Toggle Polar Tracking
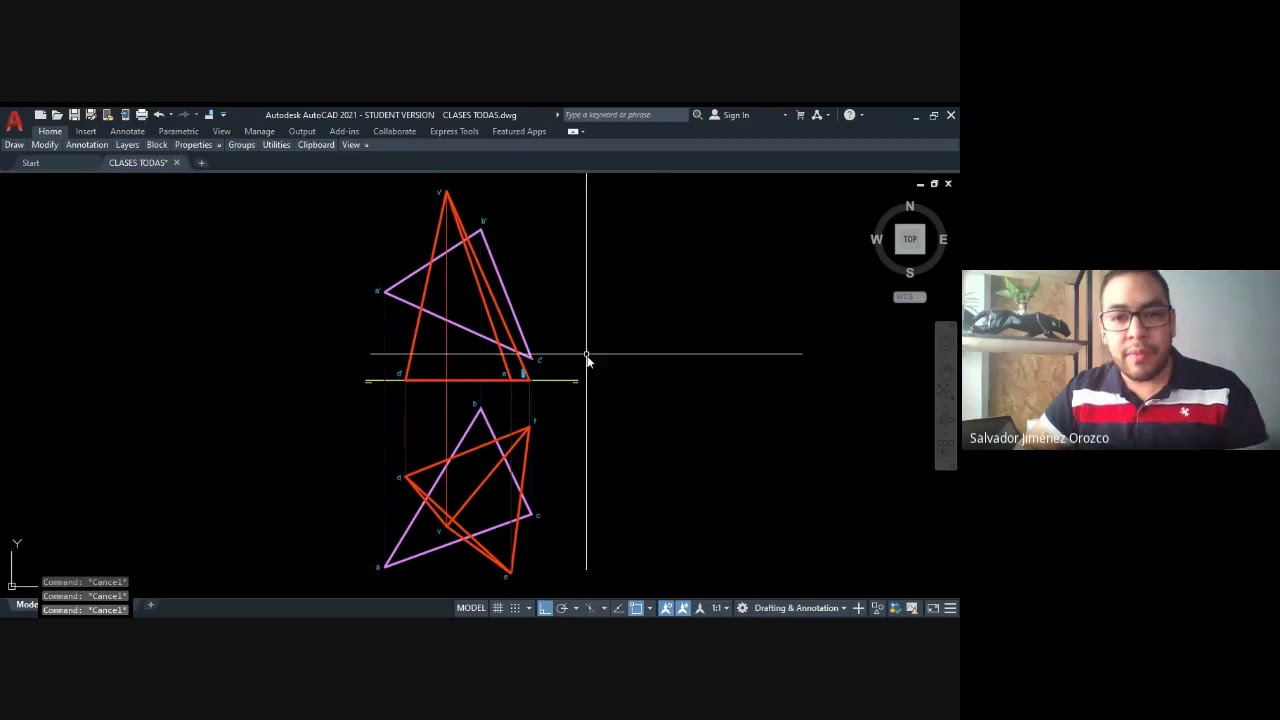Image resolution: width=1280 pixels, height=720 pixels. [x=562, y=608]
